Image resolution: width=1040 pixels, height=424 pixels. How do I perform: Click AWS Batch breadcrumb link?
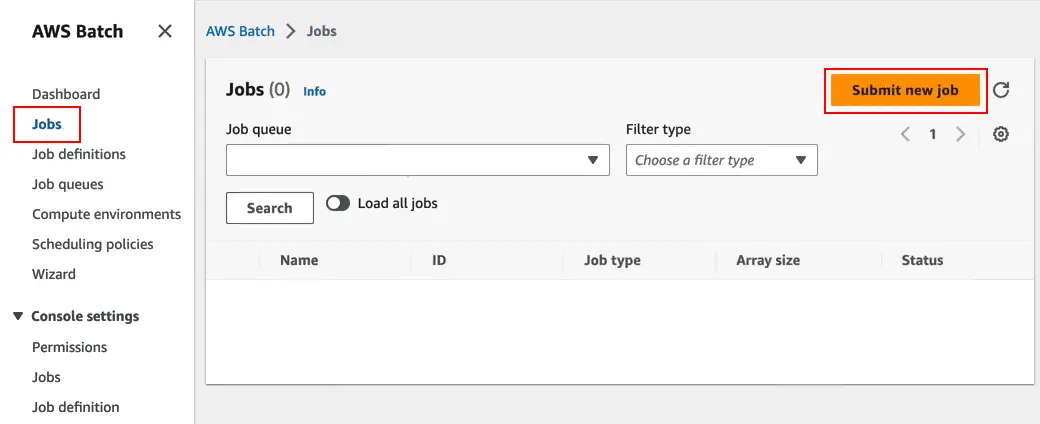(240, 31)
